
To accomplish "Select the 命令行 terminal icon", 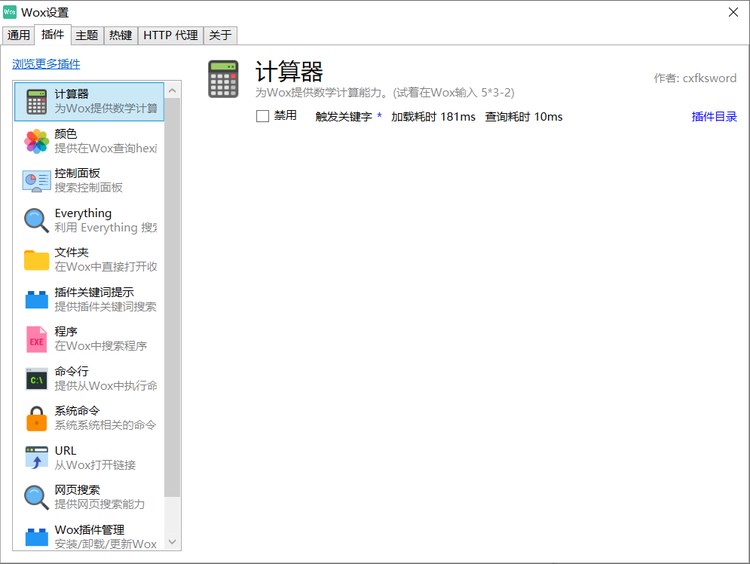I will point(36,379).
